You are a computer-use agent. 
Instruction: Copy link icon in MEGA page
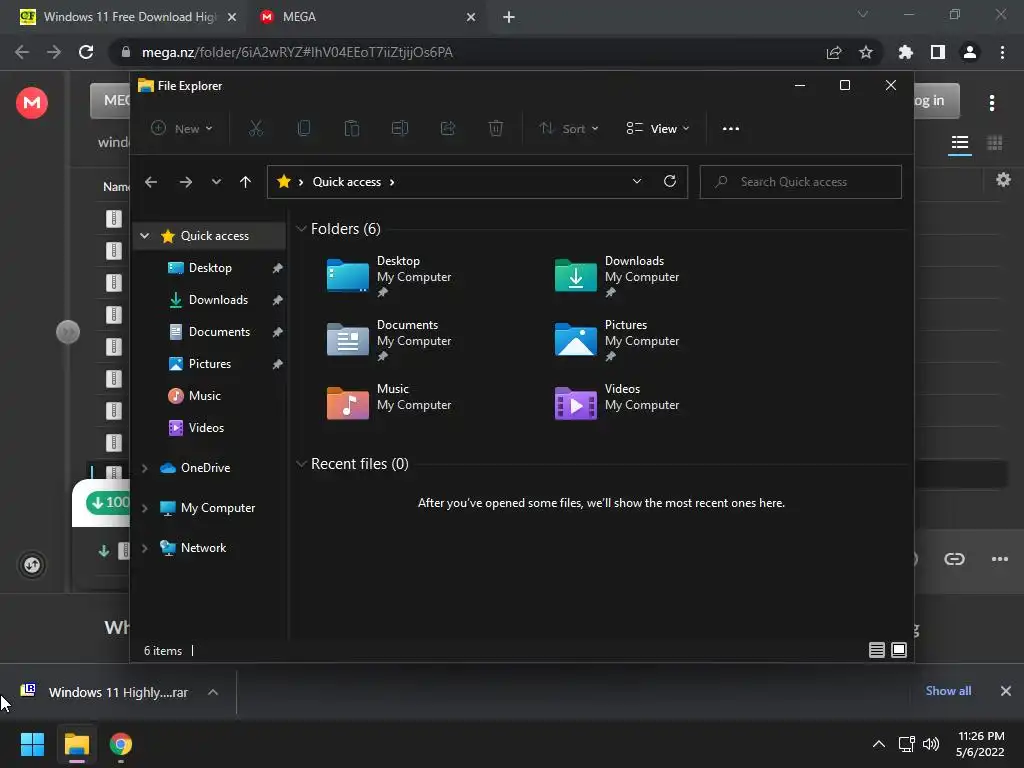point(955,559)
